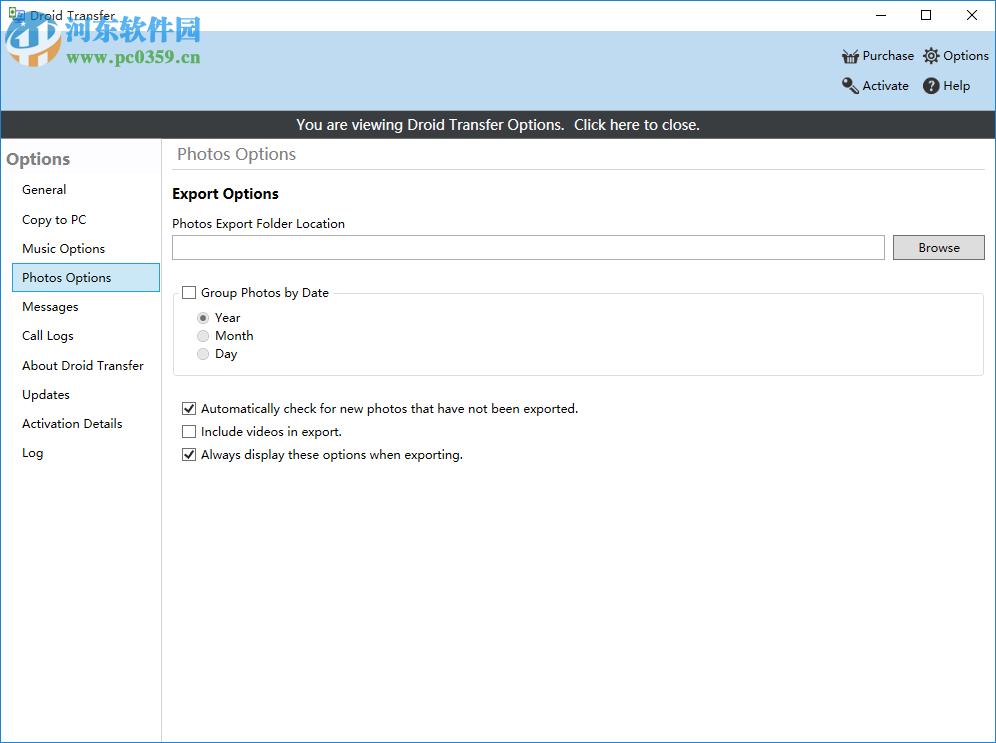This screenshot has height=743, width=996.
Task: Click the Browse button
Action: [938, 247]
